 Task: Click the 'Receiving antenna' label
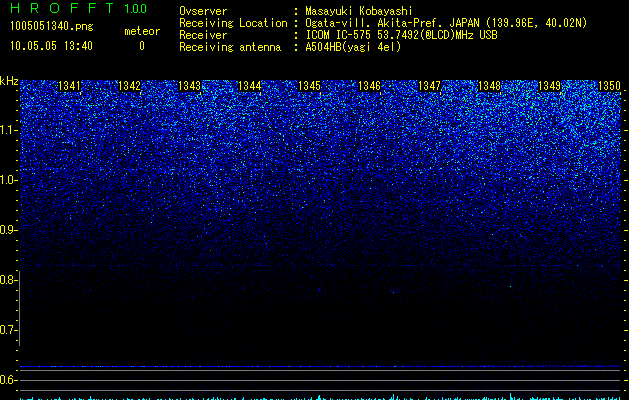[230, 47]
